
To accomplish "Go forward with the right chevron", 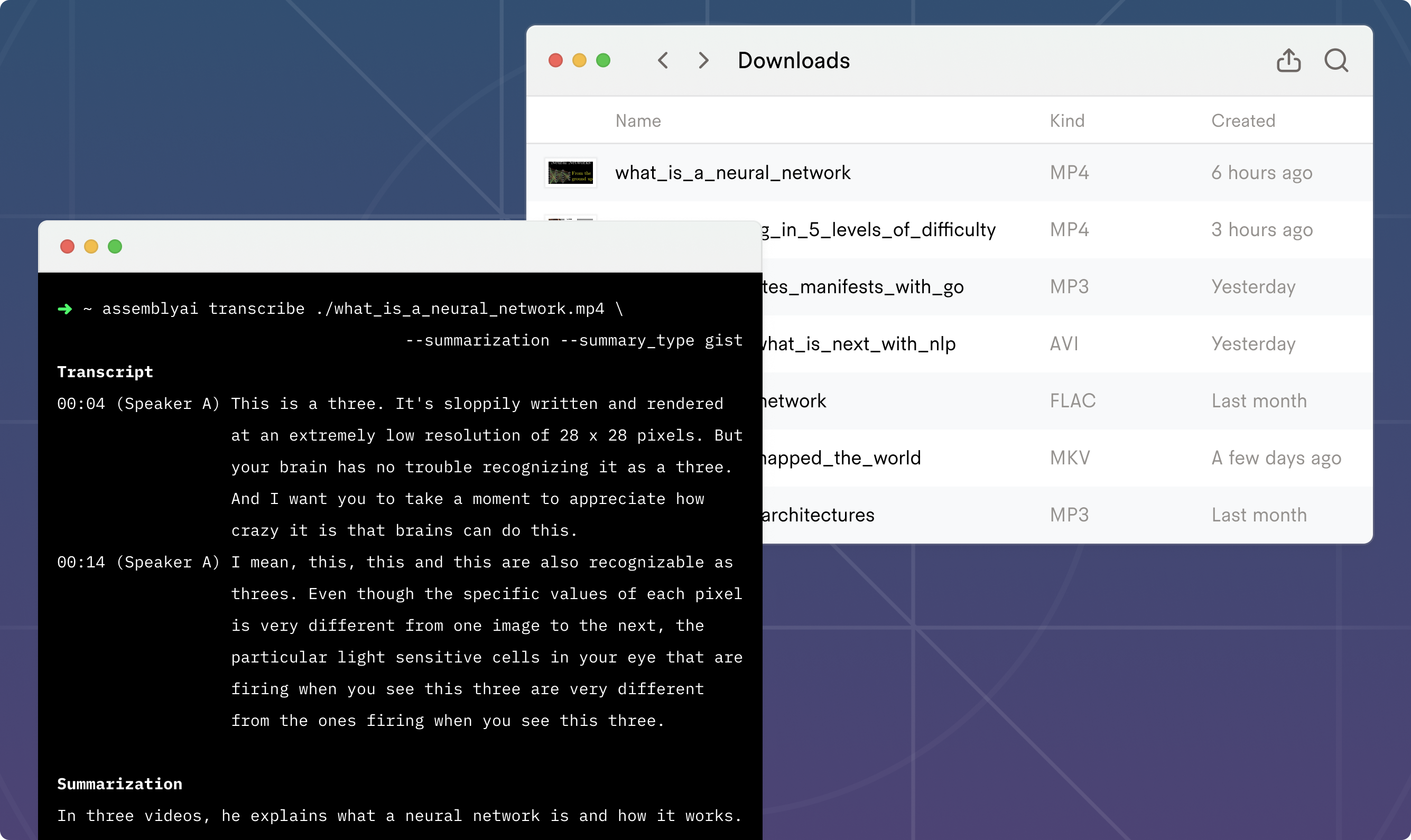I will (x=703, y=61).
